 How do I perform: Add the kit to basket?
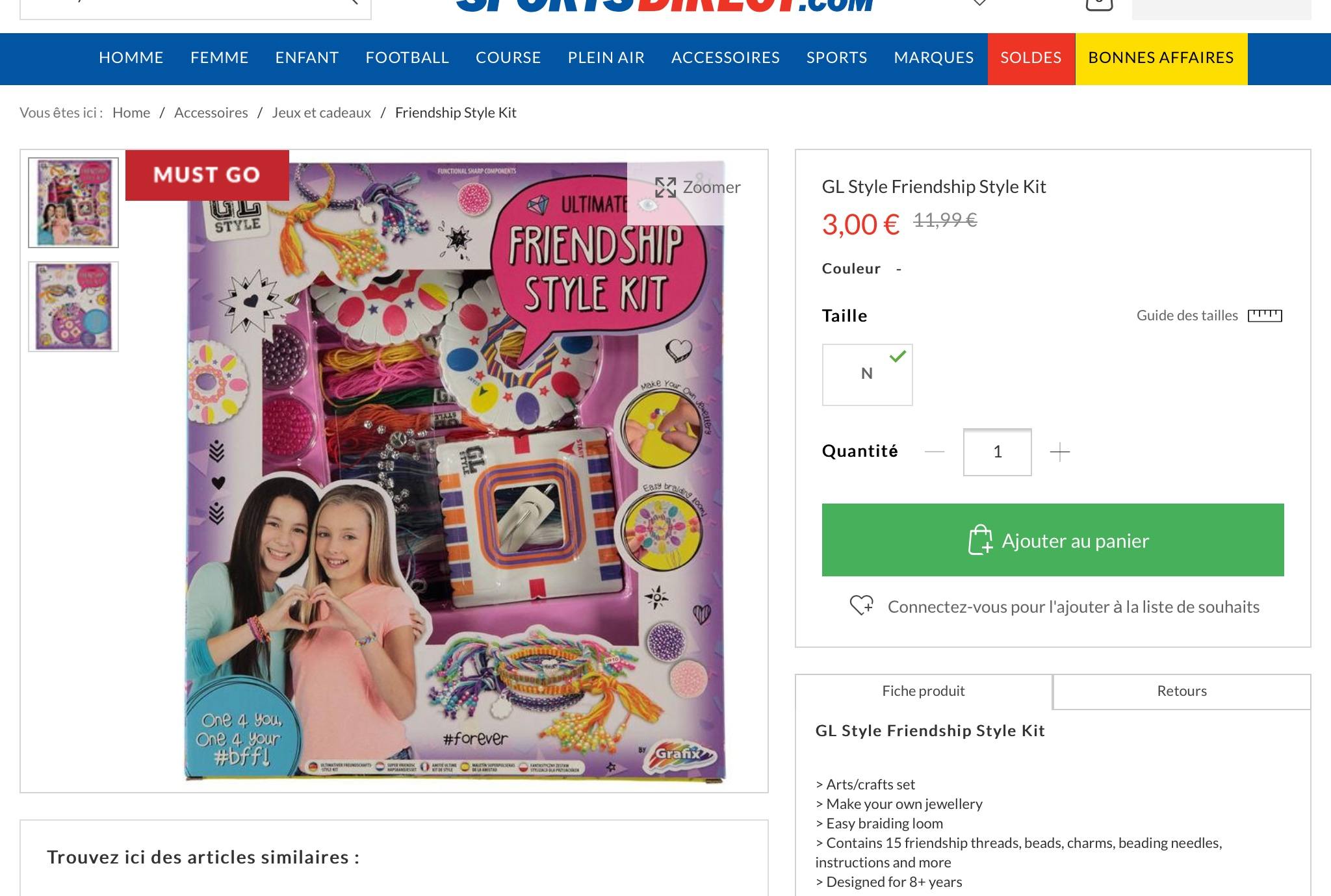tap(1052, 540)
